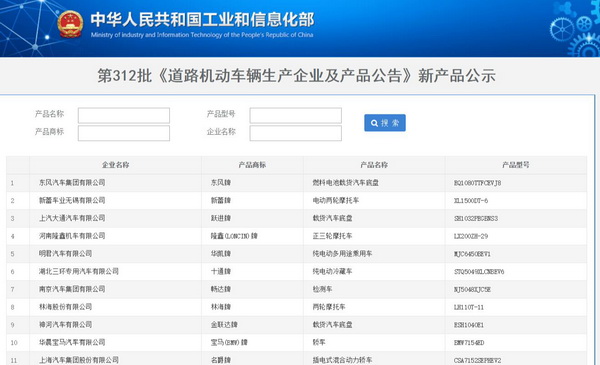The height and width of the screenshot is (365, 600).
Task: Select company 河南隆鑫机车有限公司
Action: pyautogui.click(x=72, y=236)
